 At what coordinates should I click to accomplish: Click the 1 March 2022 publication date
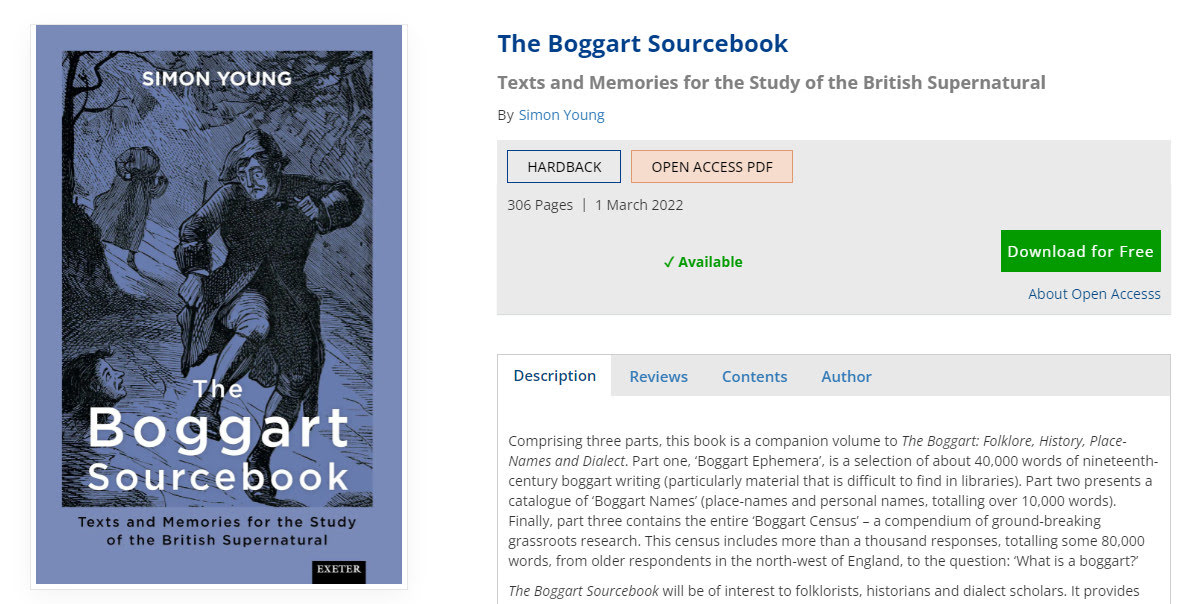click(639, 204)
